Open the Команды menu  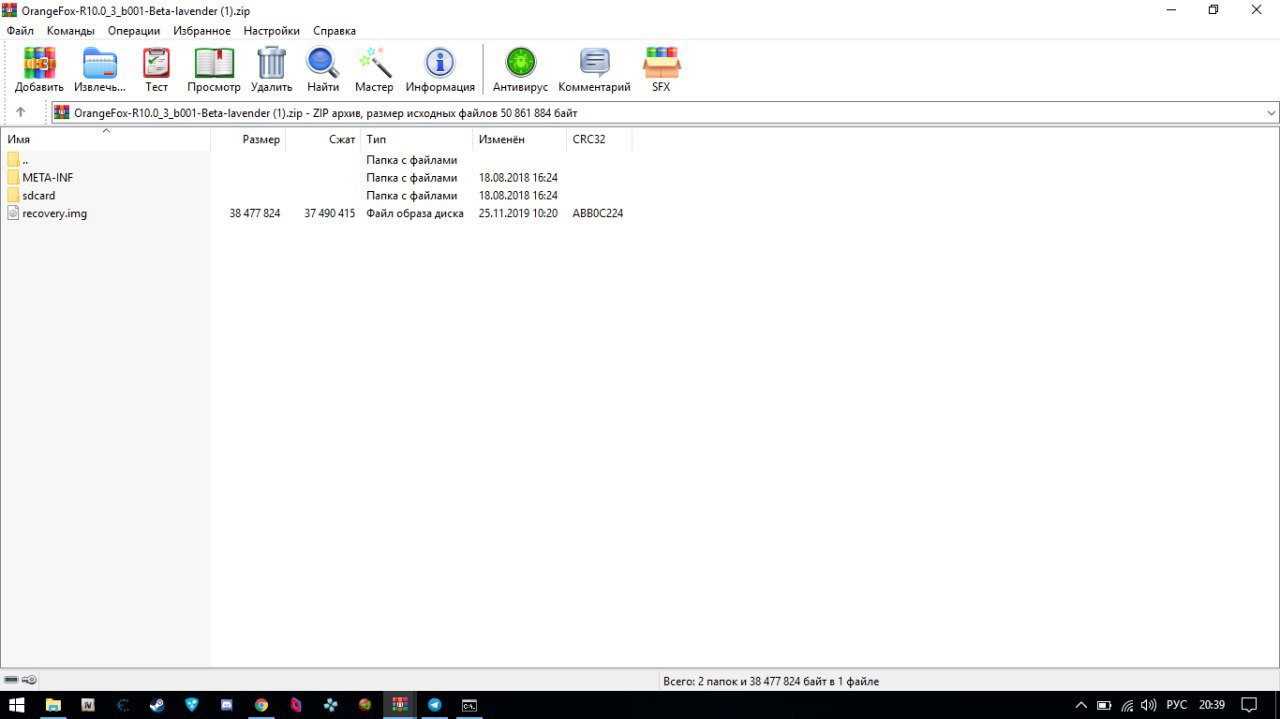point(71,31)
